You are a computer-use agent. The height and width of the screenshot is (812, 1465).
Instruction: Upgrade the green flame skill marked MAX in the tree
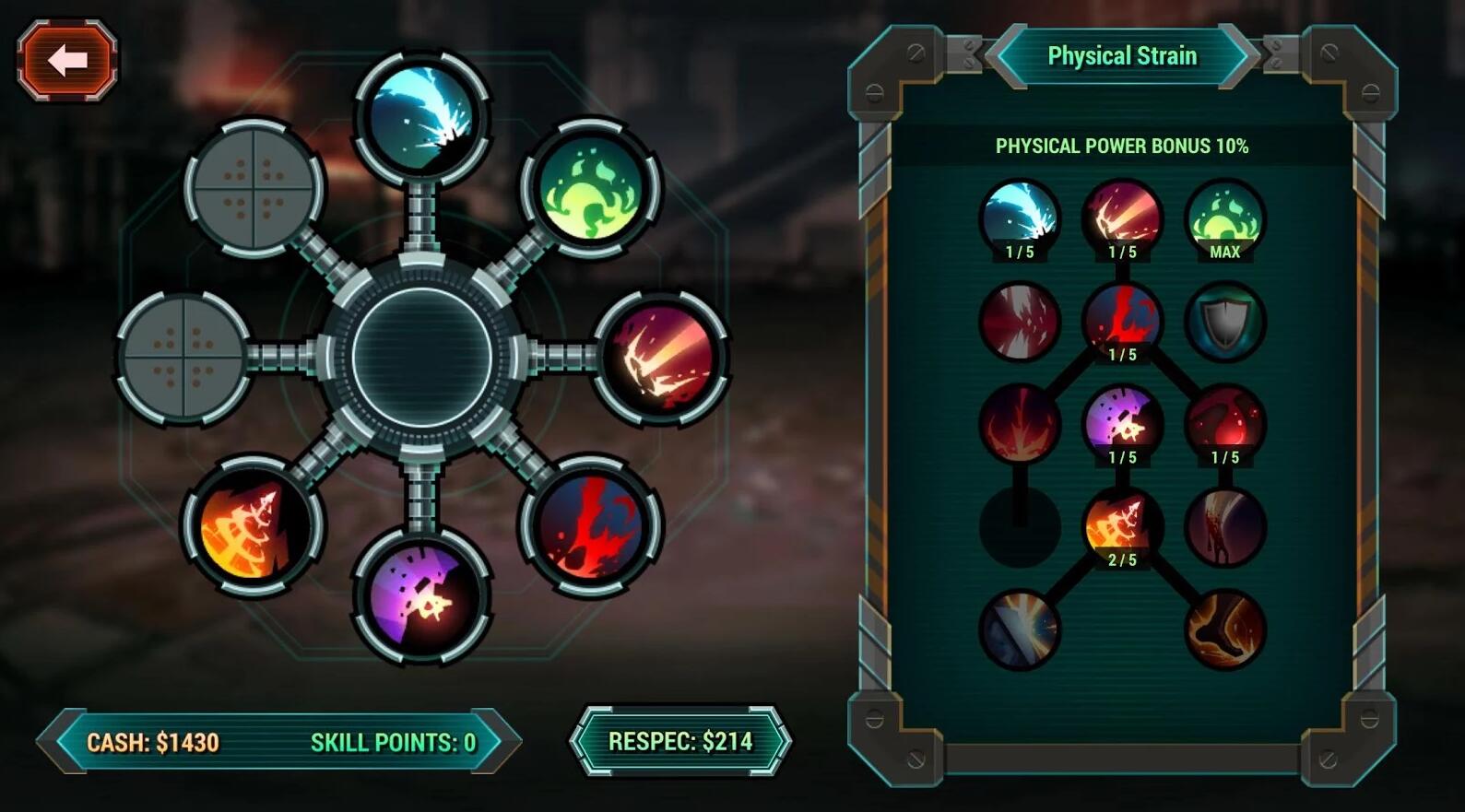pos(1224,220)
